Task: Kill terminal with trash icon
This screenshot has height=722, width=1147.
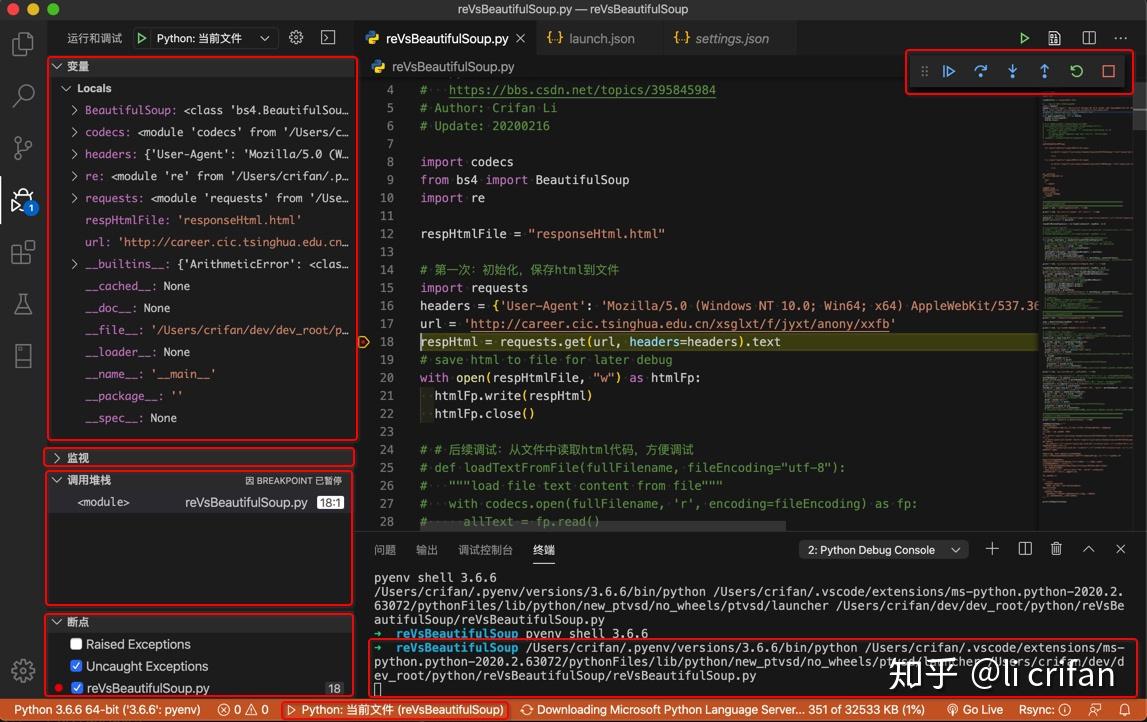Action: pos(1056,549)
